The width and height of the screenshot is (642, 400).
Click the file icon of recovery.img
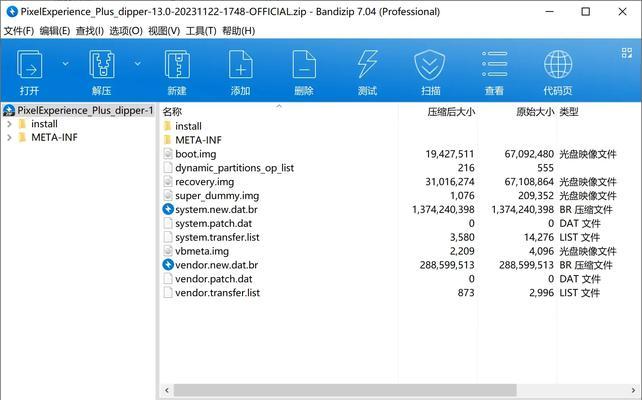tap(168, 181)
